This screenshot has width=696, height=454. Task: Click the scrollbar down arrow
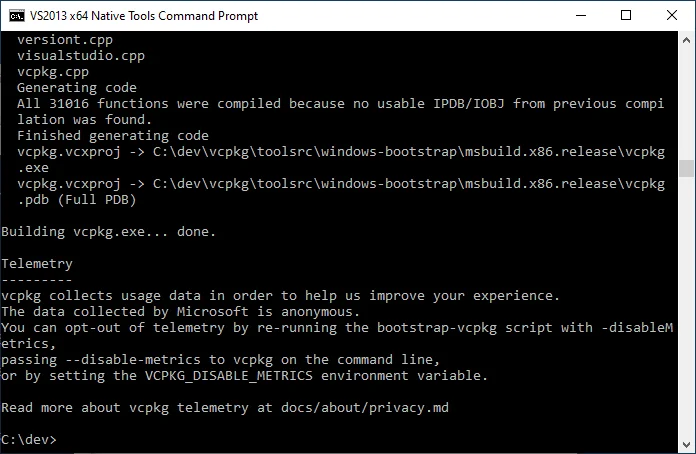686,445
